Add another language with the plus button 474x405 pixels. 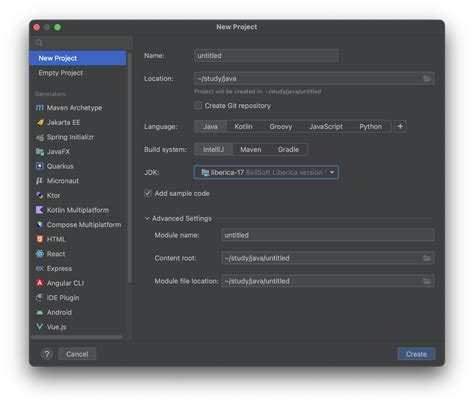(400, 127)
